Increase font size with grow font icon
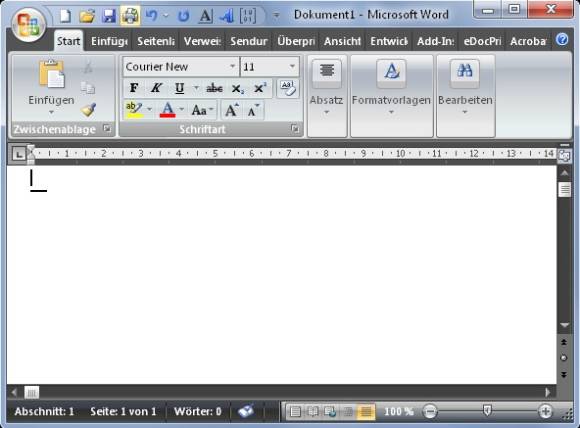Screen dimensions: 580x428 pos(232,110)
